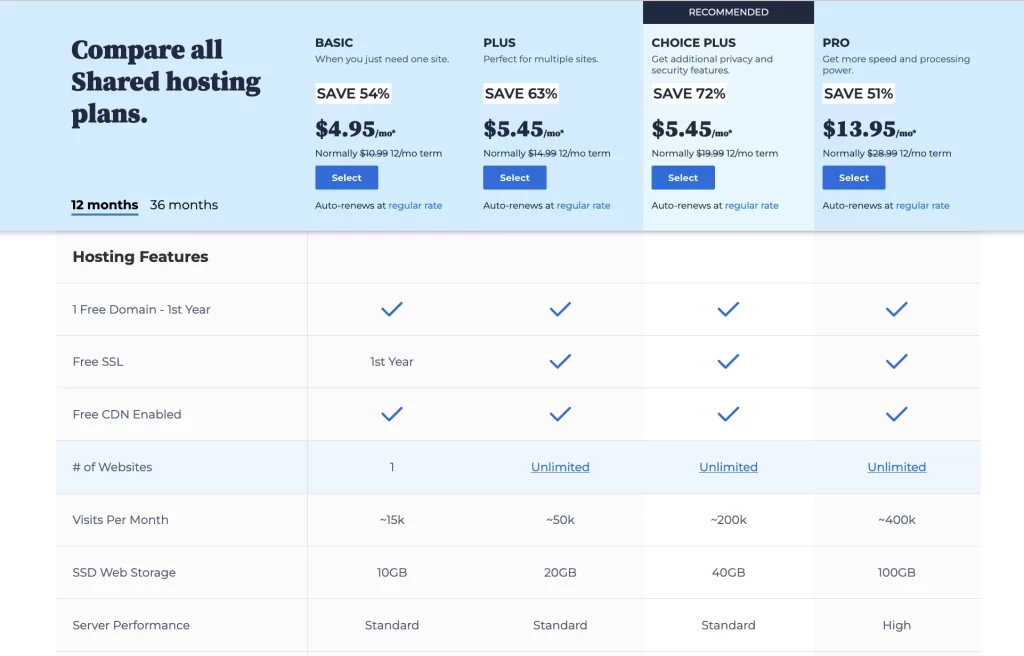
Task: Click the Pro plan's Free CDN checkmark
Action: [897, 414]
